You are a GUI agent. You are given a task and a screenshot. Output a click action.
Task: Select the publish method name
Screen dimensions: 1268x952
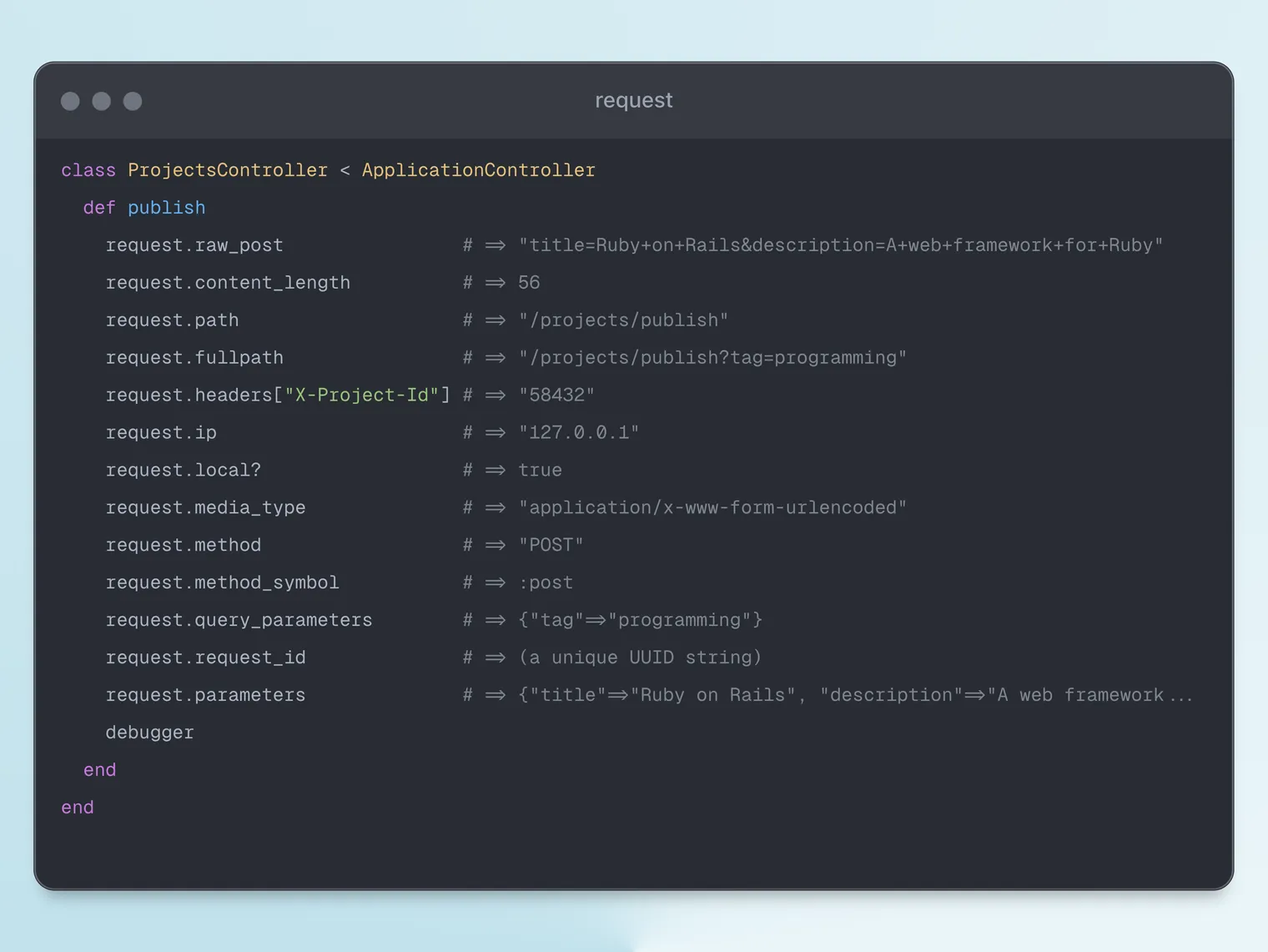[x=166, y=207]
